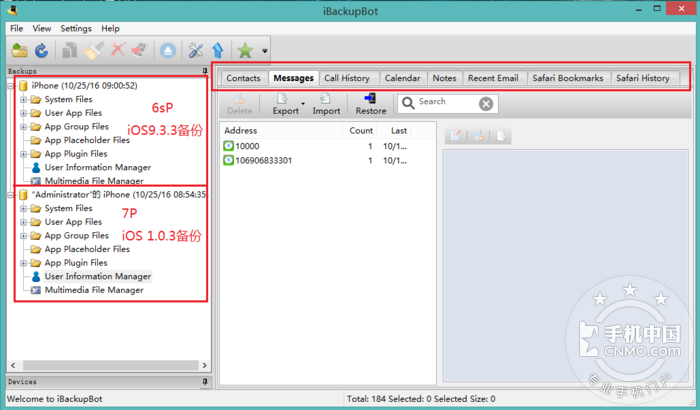Expand System Files under first iPhone backup
The width and height of the screenshot is (700, 410).
click(x=23, y=99)
